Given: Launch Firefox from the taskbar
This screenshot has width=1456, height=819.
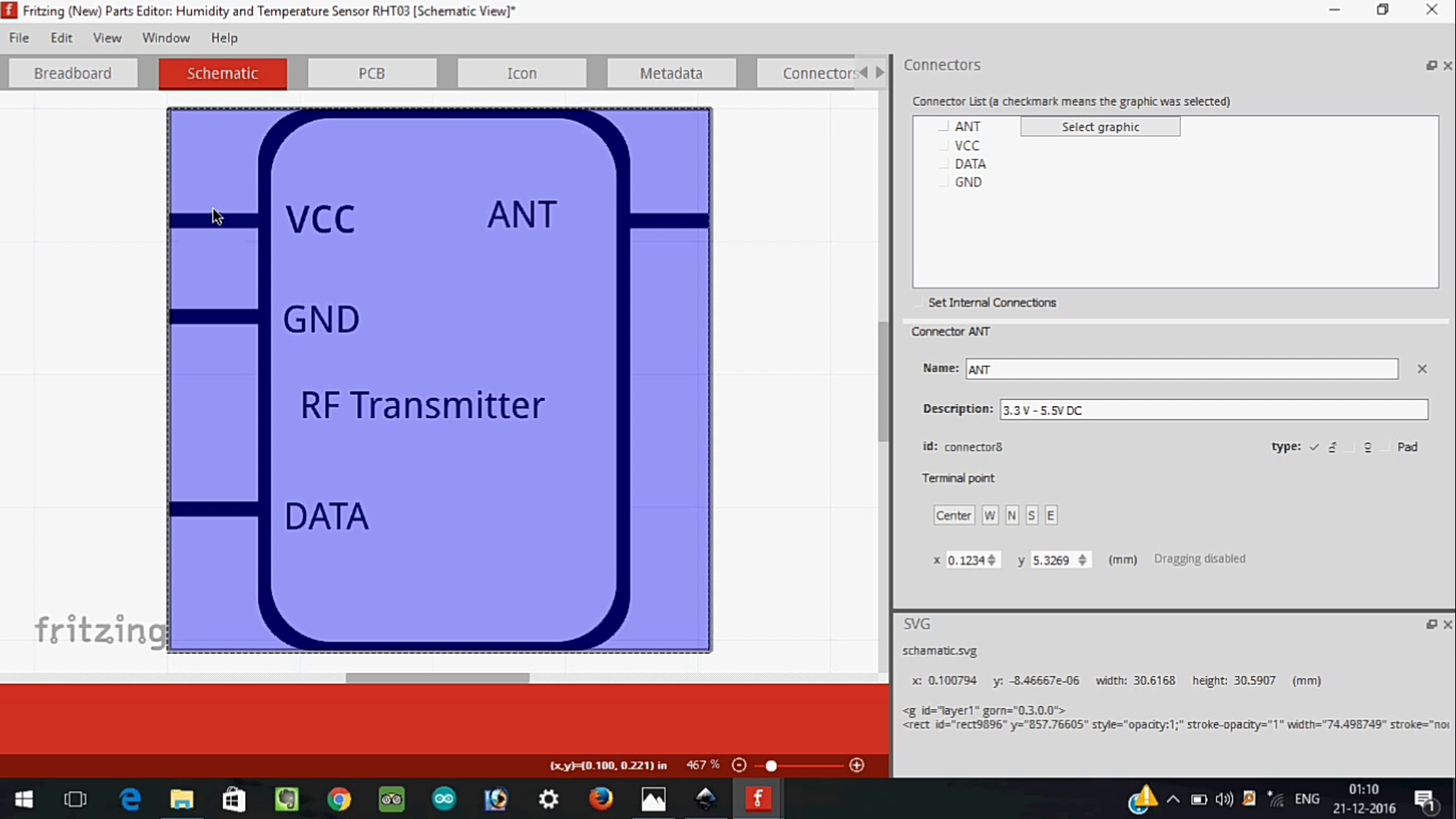Looking at the screenshot, I should tap(601, 799).
